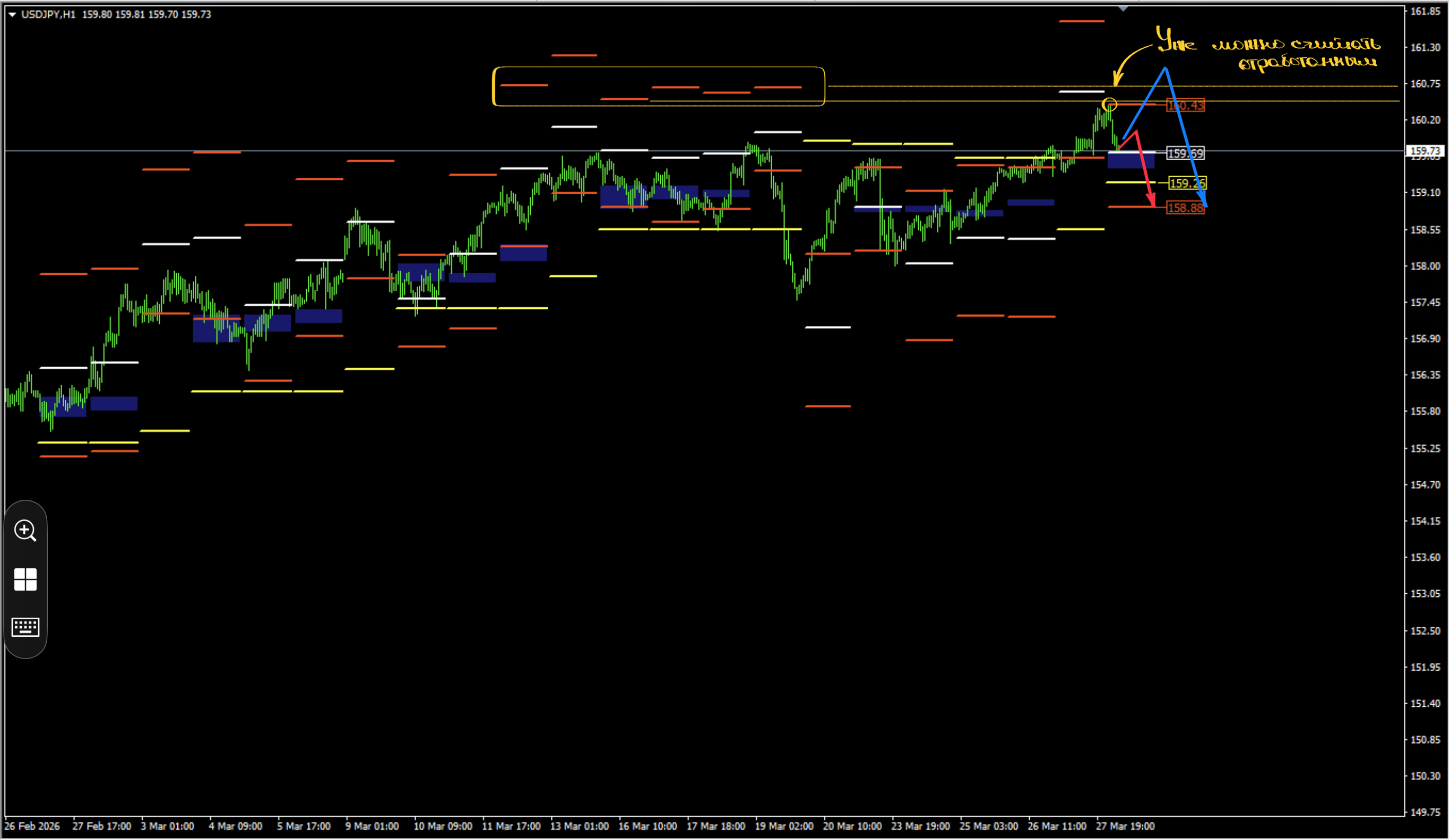1450x840 pixels.
Task: Click the 160.43 orange level label
Action: point(1185,105)
